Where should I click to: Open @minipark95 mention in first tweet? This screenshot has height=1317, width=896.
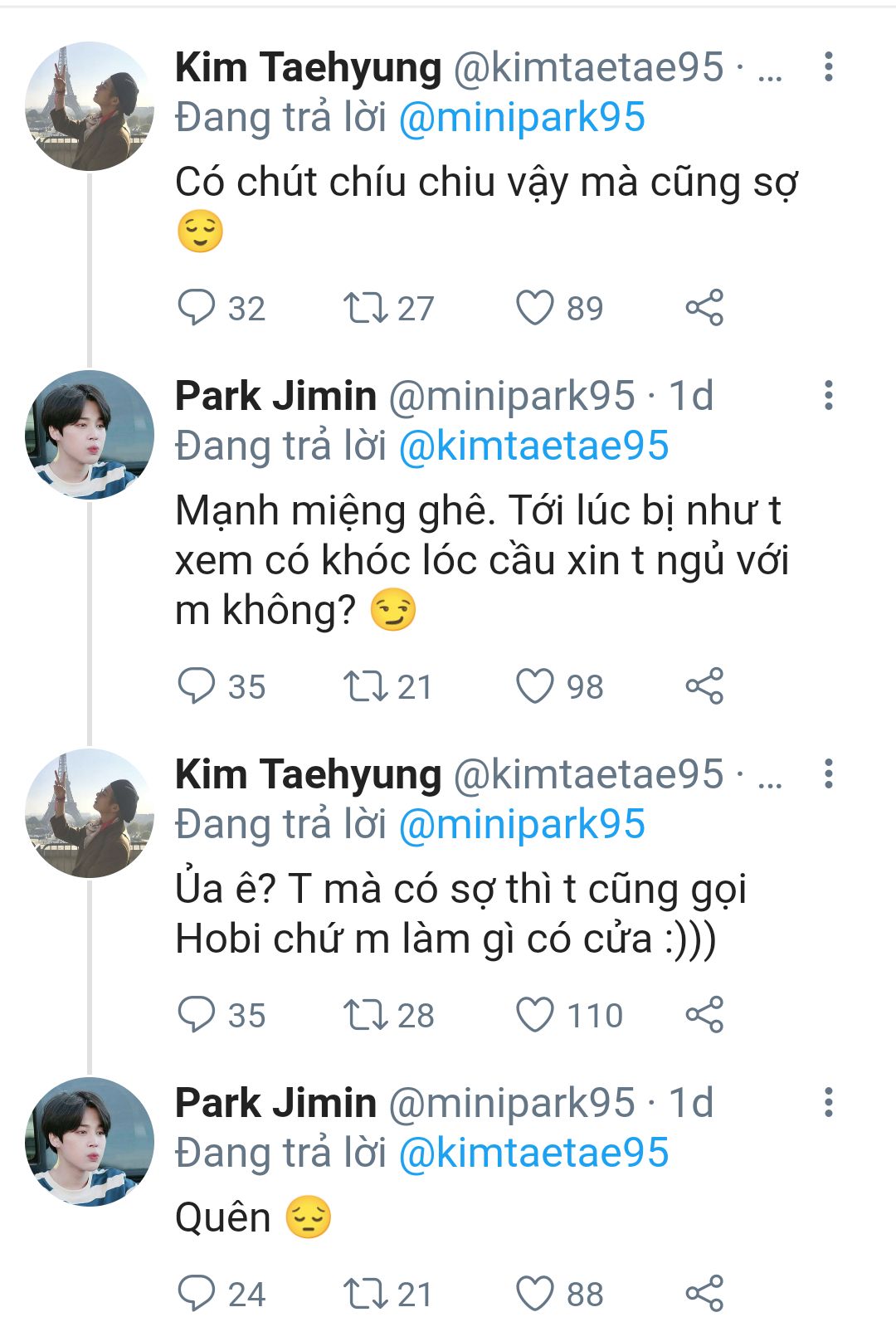coord(522,118)
